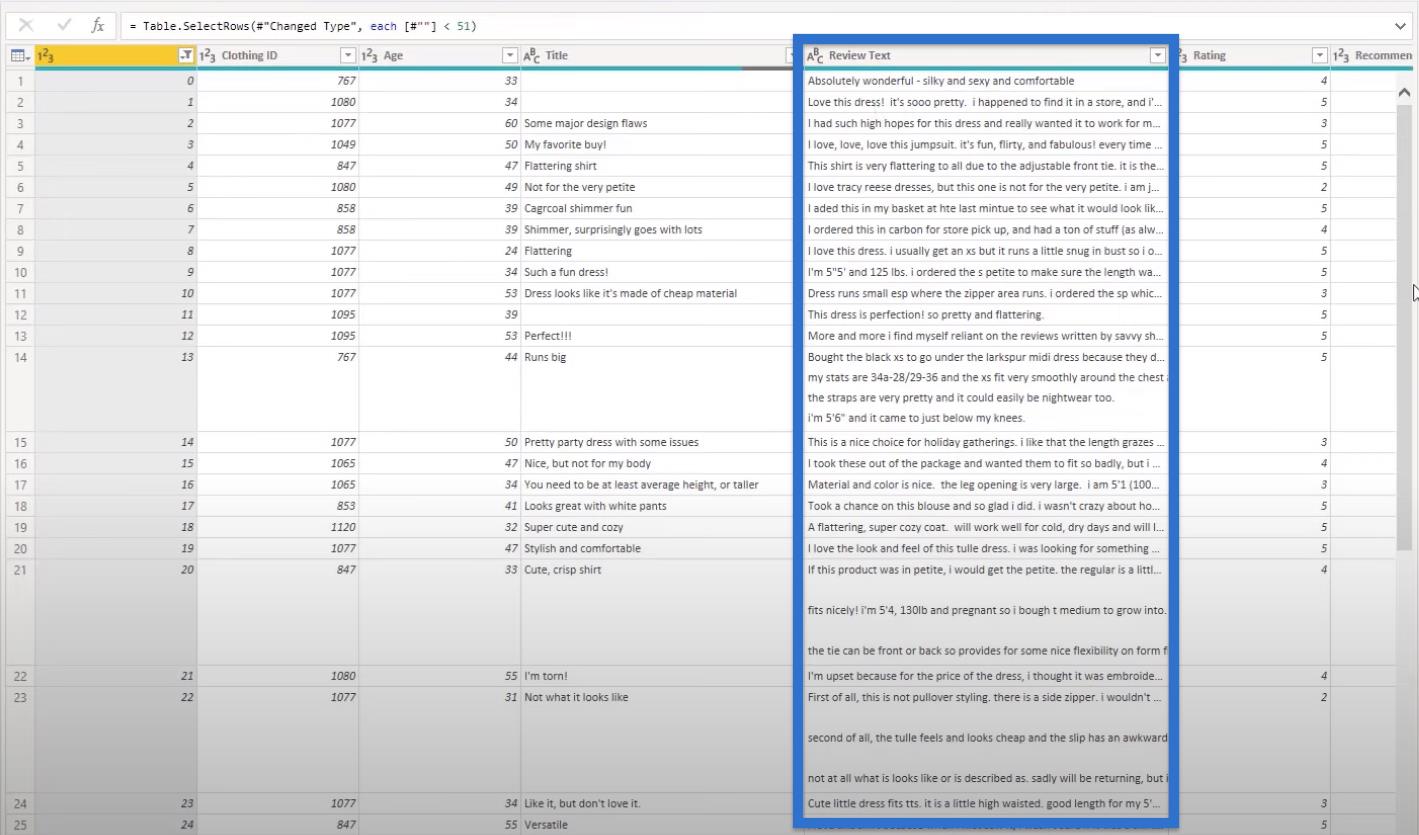
Task: Select row number 21 header
Action: [x=20, y=612]
